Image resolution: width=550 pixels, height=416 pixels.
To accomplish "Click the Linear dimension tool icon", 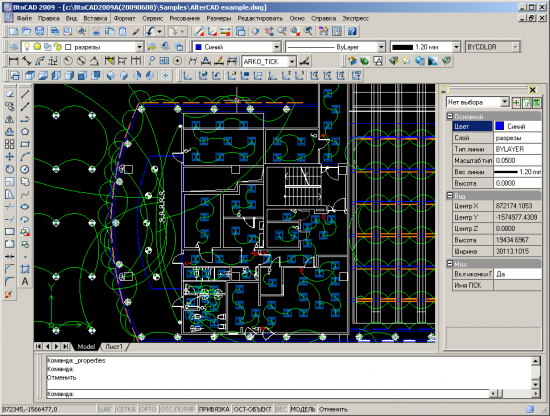I will pyautogui.click(x=13, y=61).
